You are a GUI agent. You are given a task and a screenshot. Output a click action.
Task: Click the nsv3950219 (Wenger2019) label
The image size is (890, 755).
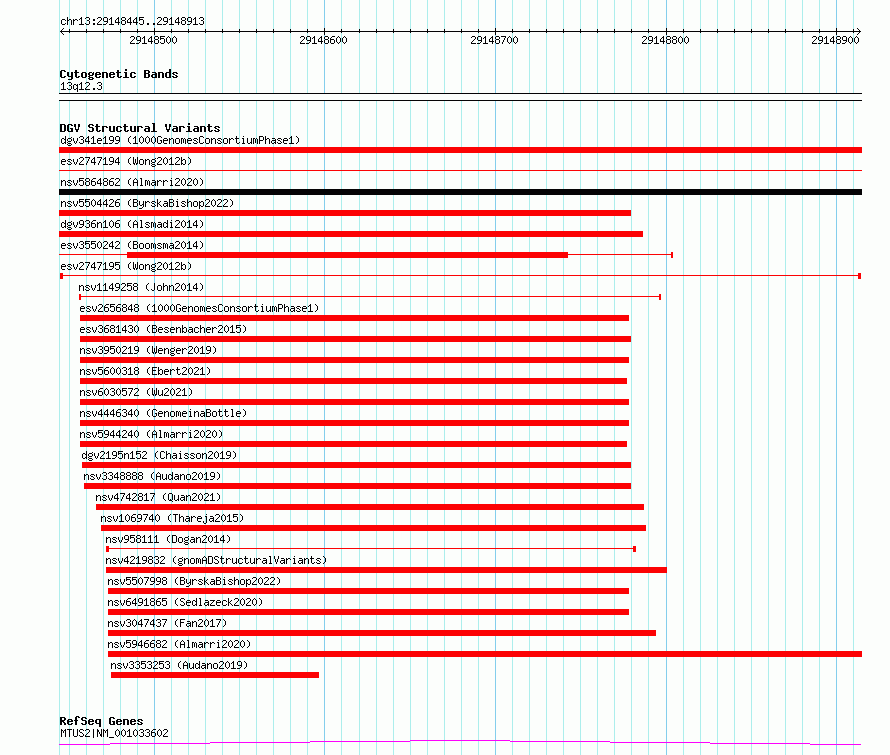coord(148,350)
